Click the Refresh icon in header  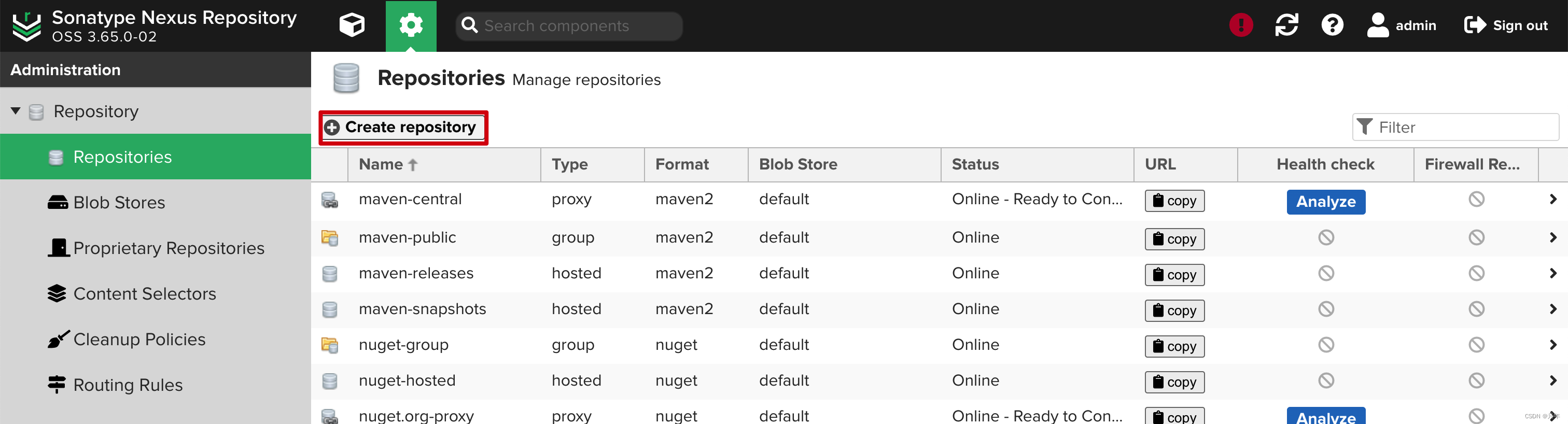(1286, 25)
